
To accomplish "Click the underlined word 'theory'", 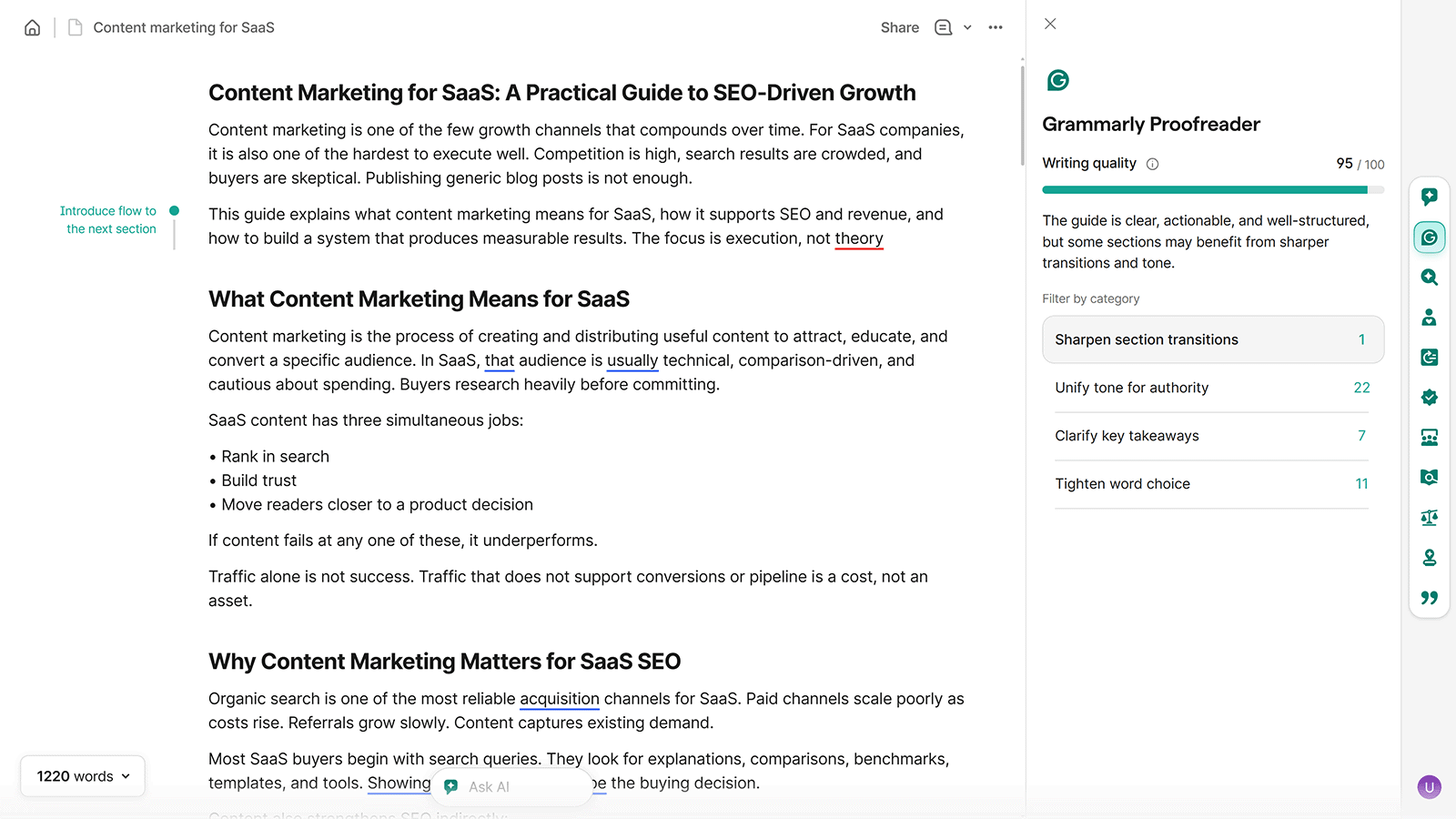I will tap(858, 238).
